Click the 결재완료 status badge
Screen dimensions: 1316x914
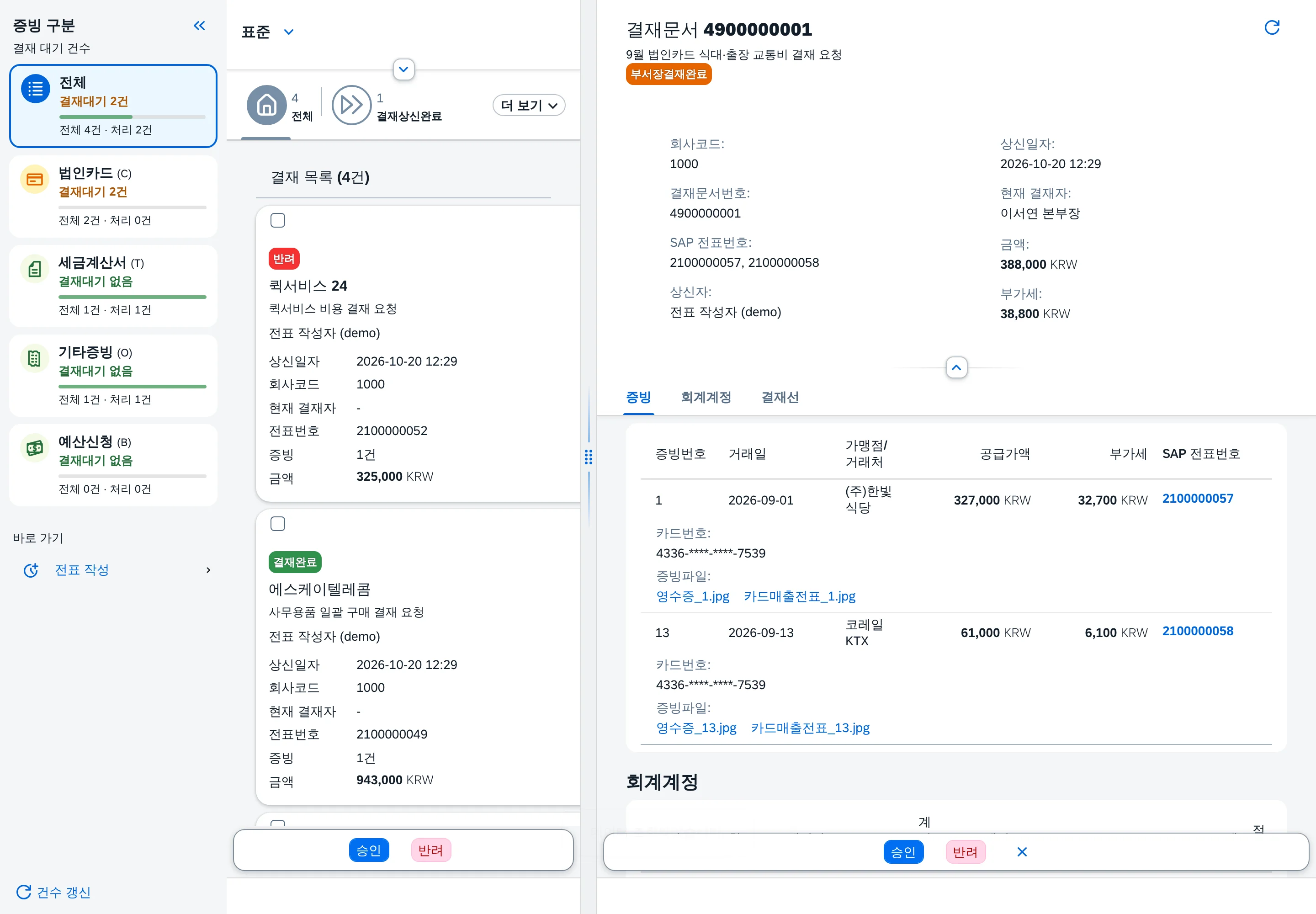click(295, 563)
